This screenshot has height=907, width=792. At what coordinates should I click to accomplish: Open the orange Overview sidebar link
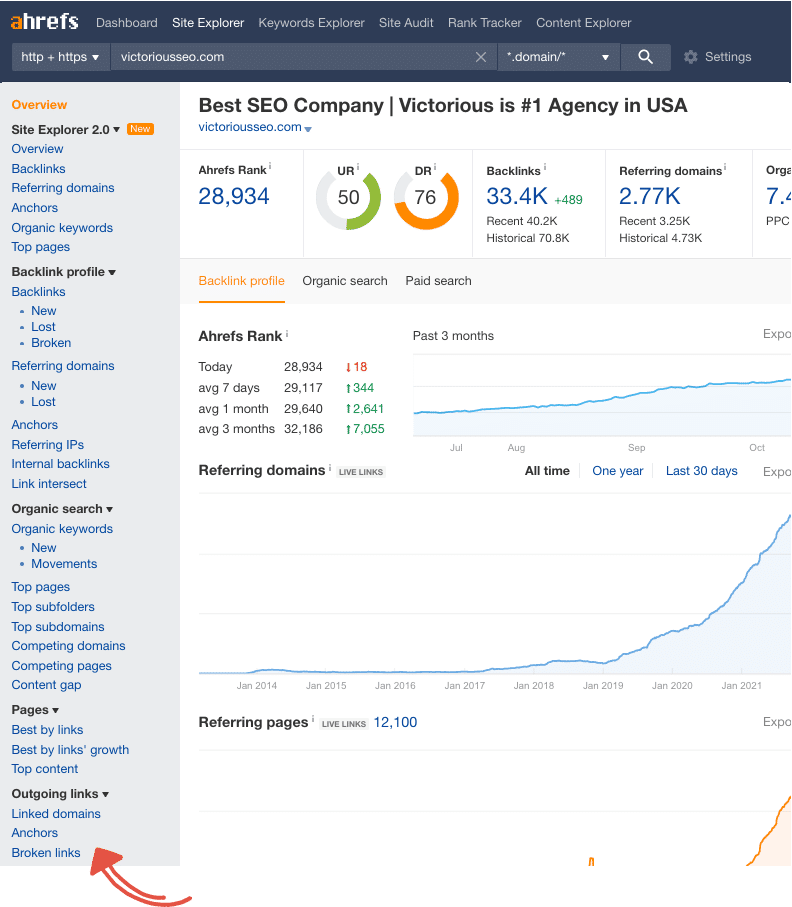point(39,105)
